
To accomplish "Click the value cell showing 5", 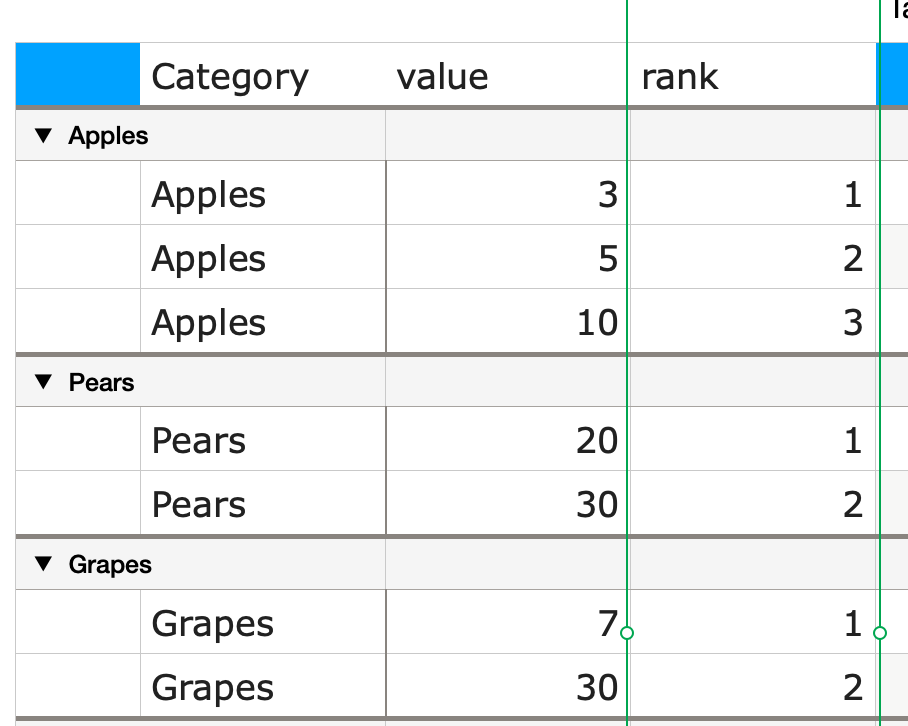I will pyautogui.click(x=507, y=257).
